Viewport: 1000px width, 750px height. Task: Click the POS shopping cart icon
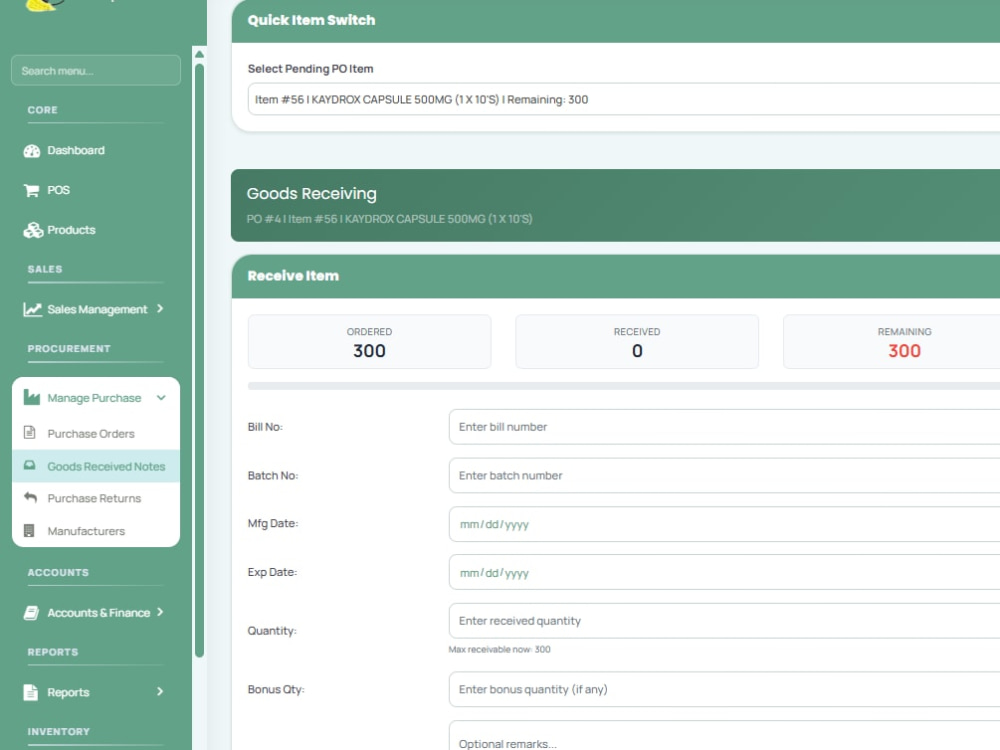[x=31, y=190]
